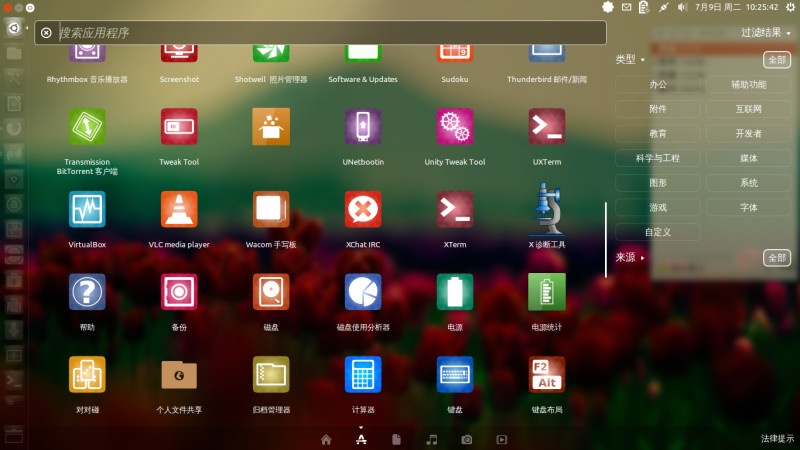Launch VLC media player
The height and width of the screenshot is (450, 800).
179,209
